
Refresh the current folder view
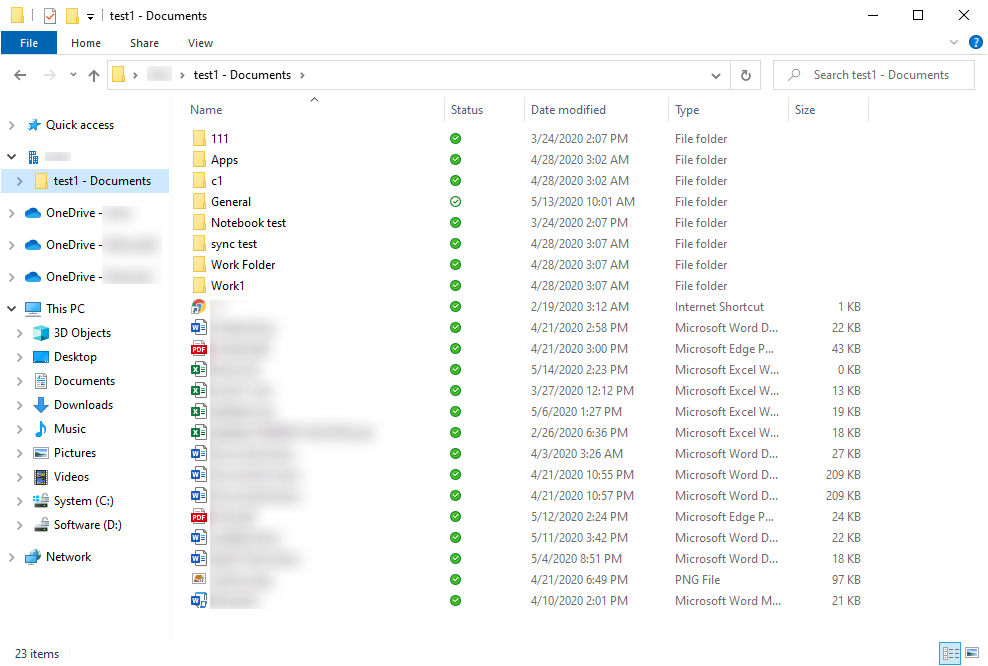tap(745, 75)
